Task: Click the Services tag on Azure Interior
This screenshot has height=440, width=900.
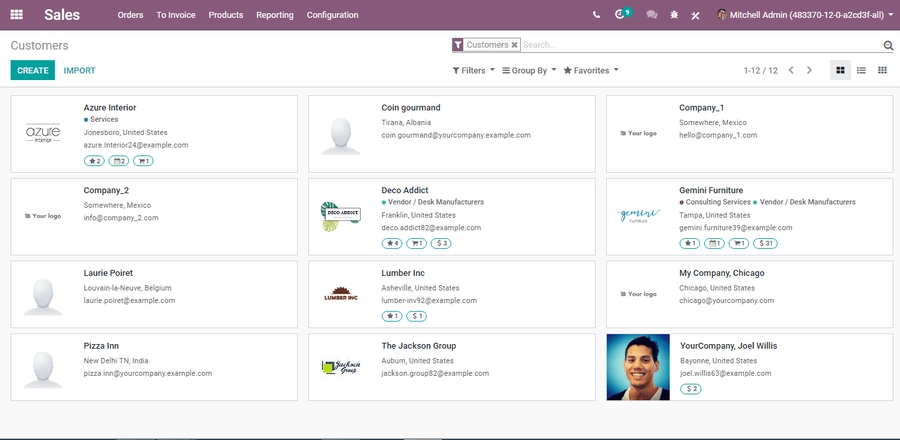Action: 101,119
